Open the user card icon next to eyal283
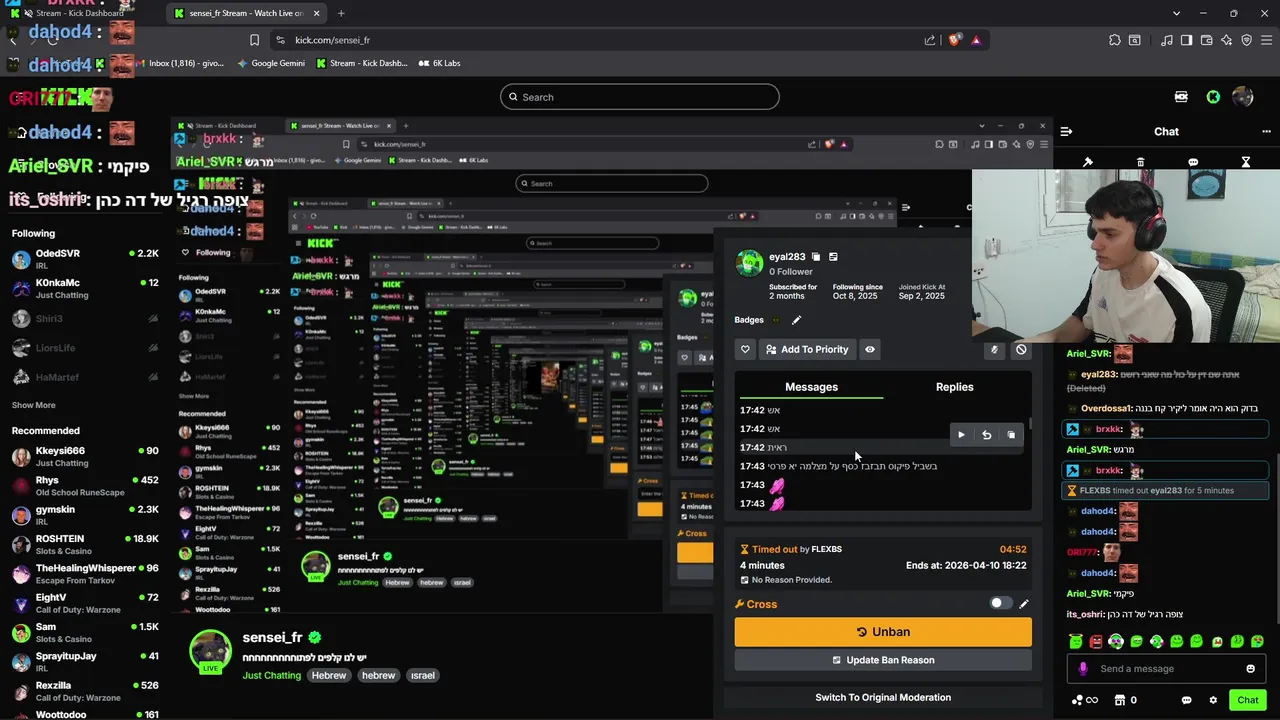Image resolution: width=1280 pixels, height=720 pixels. click(833, 257)
